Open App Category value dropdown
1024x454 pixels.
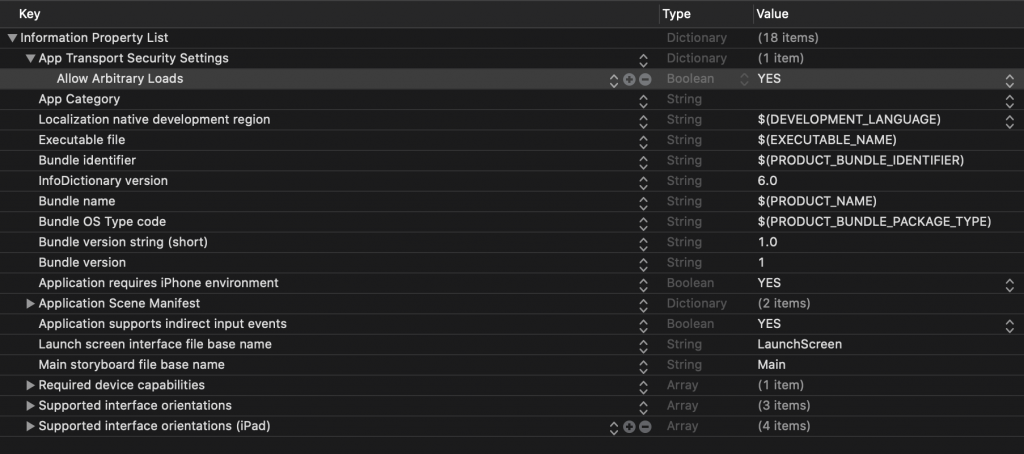point(1009,100)
